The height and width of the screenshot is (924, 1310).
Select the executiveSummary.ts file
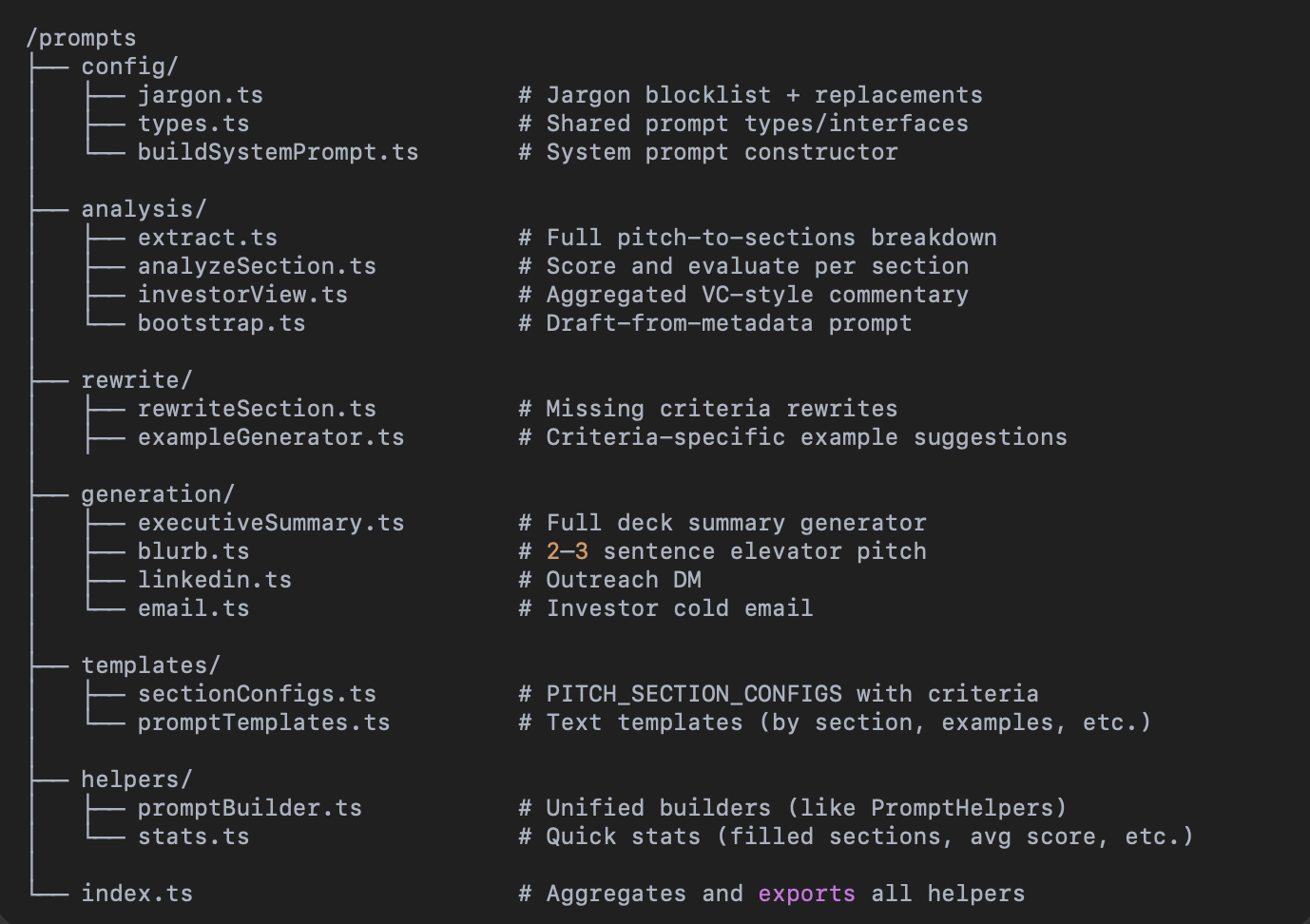(x=271, y=523)
